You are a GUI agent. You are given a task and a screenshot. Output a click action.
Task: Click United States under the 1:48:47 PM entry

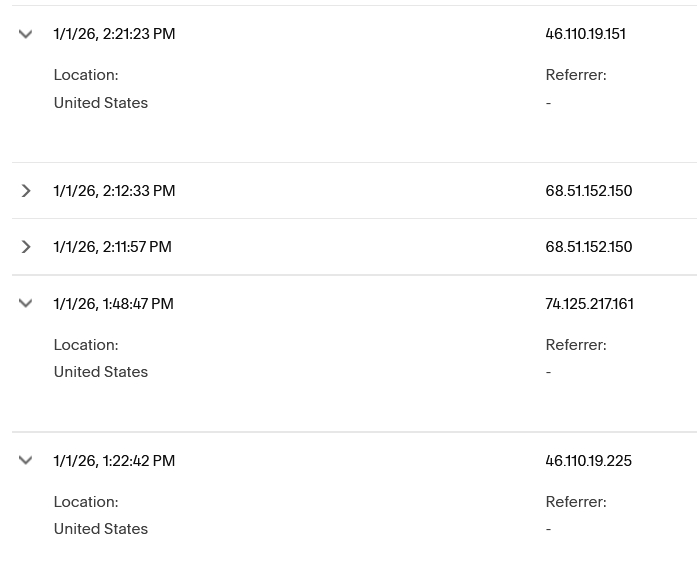click(x=100, y=372)
